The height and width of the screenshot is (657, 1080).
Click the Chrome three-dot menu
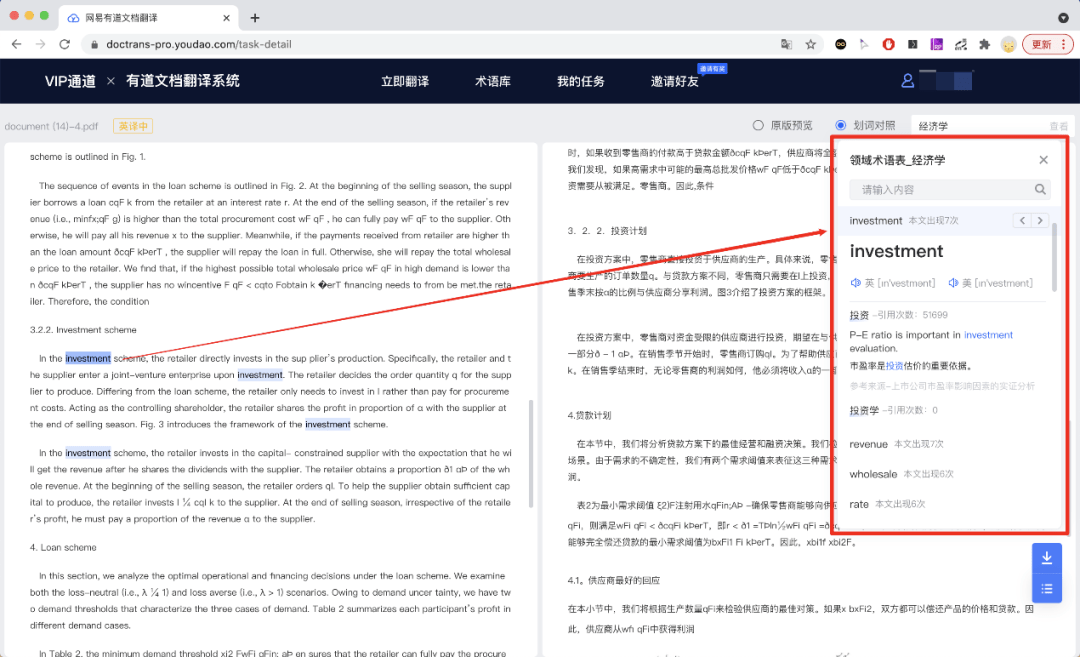coord(1063,44)
